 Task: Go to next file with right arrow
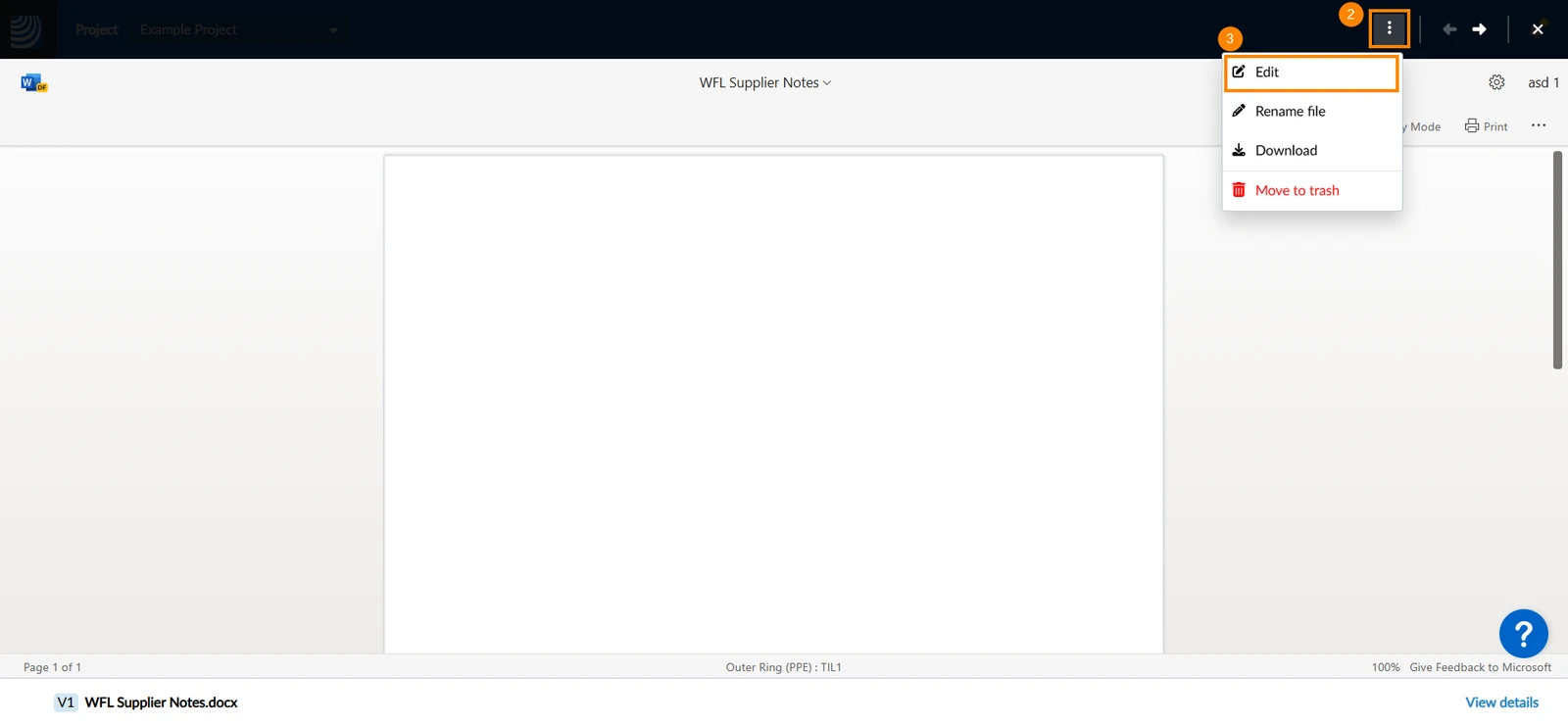[x=1479, y=29]
